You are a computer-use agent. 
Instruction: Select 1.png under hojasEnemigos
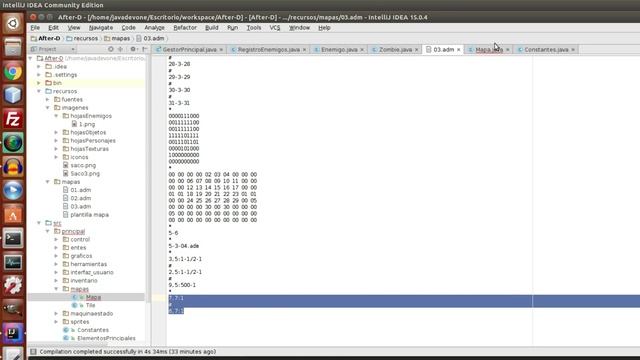pos(87,124)
